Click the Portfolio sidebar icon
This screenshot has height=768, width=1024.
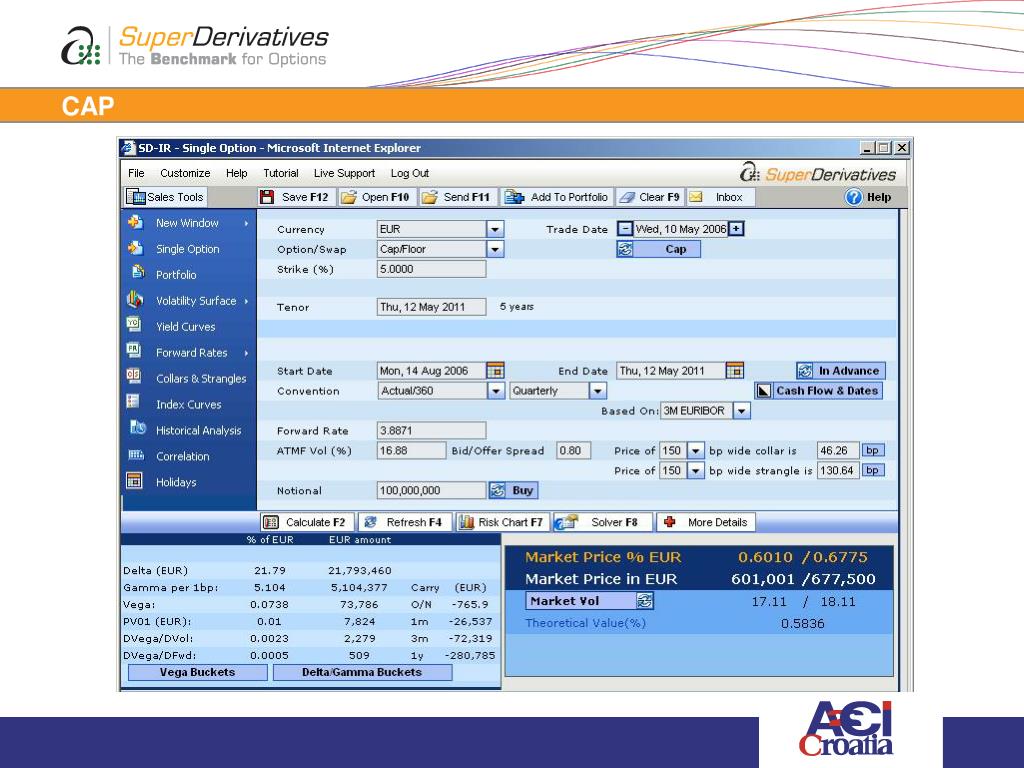coord(137,272)
